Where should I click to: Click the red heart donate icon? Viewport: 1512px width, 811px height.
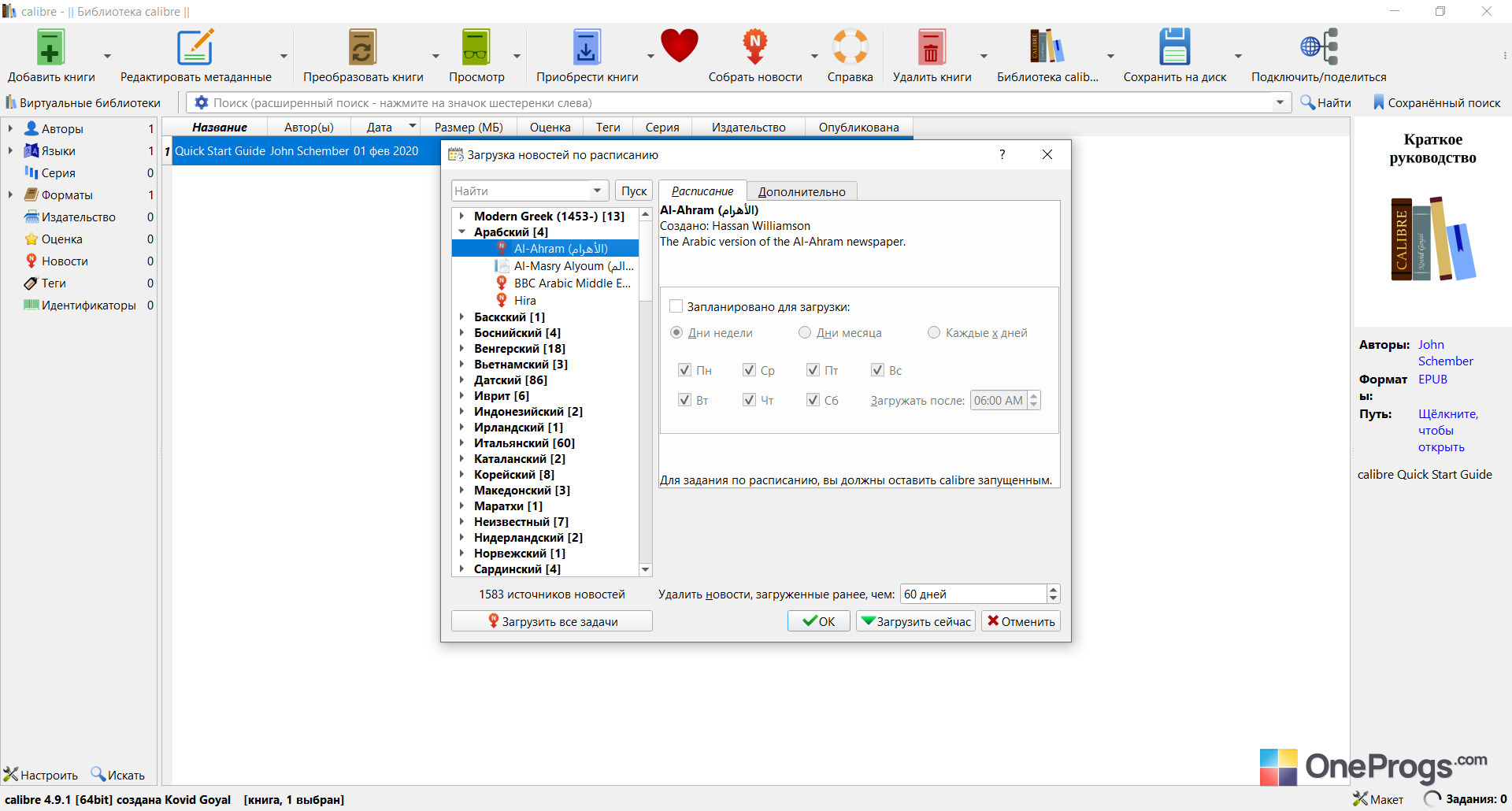pos(679,46)
